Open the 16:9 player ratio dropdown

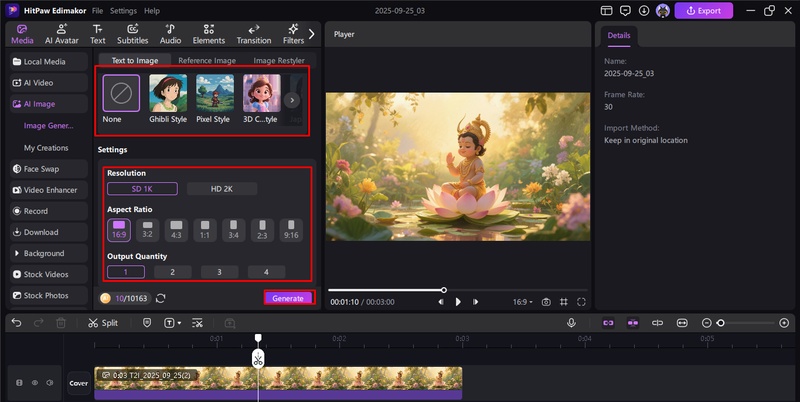[522, 301]
